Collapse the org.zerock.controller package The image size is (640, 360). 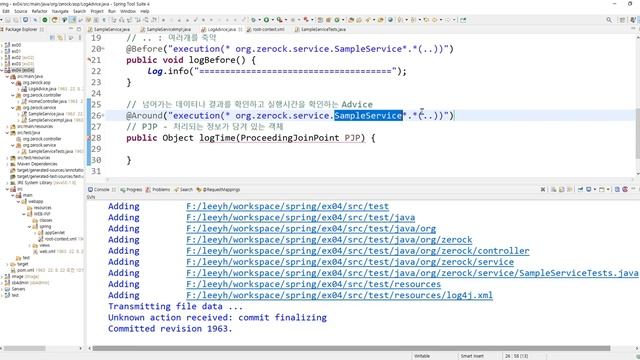coord(13,95)
